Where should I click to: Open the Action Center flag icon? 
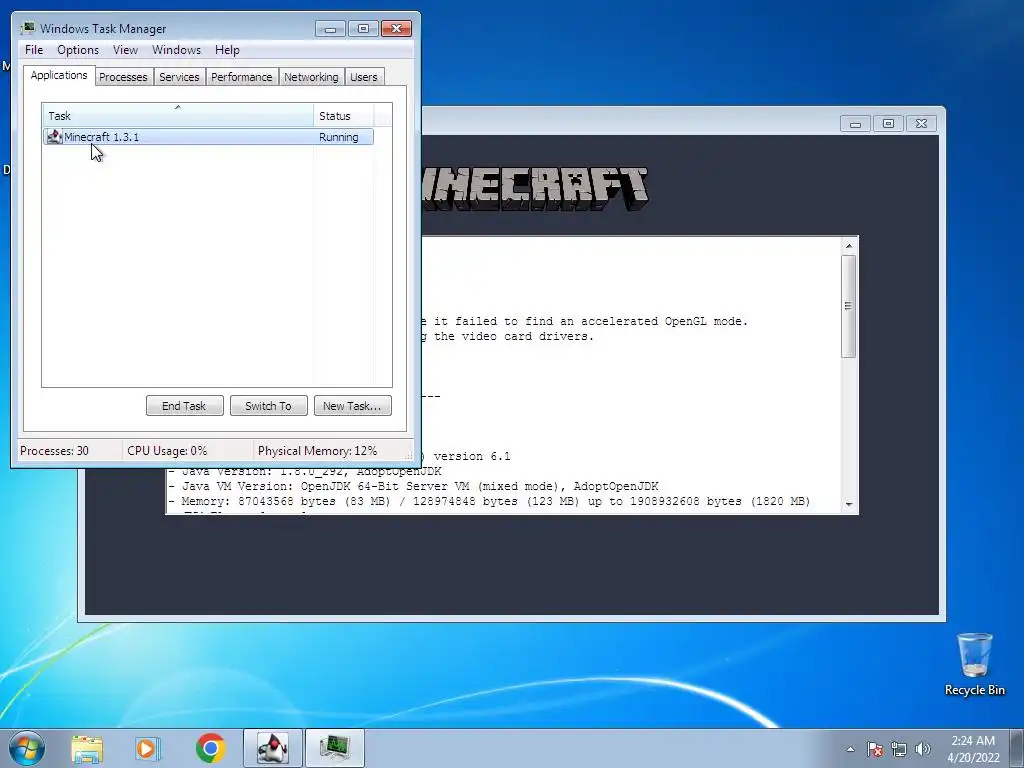pyautogui.click(x=875, y=749)
